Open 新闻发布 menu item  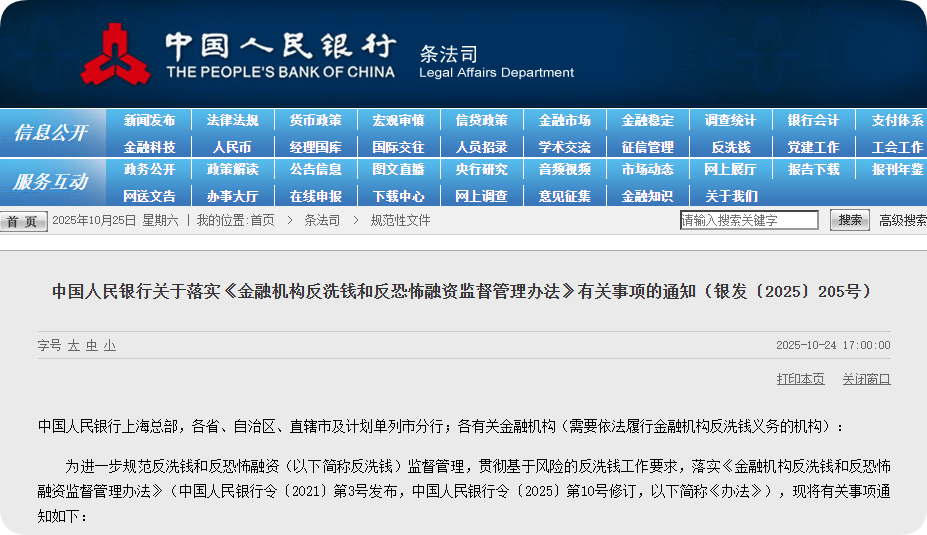(x=150, y=120)
